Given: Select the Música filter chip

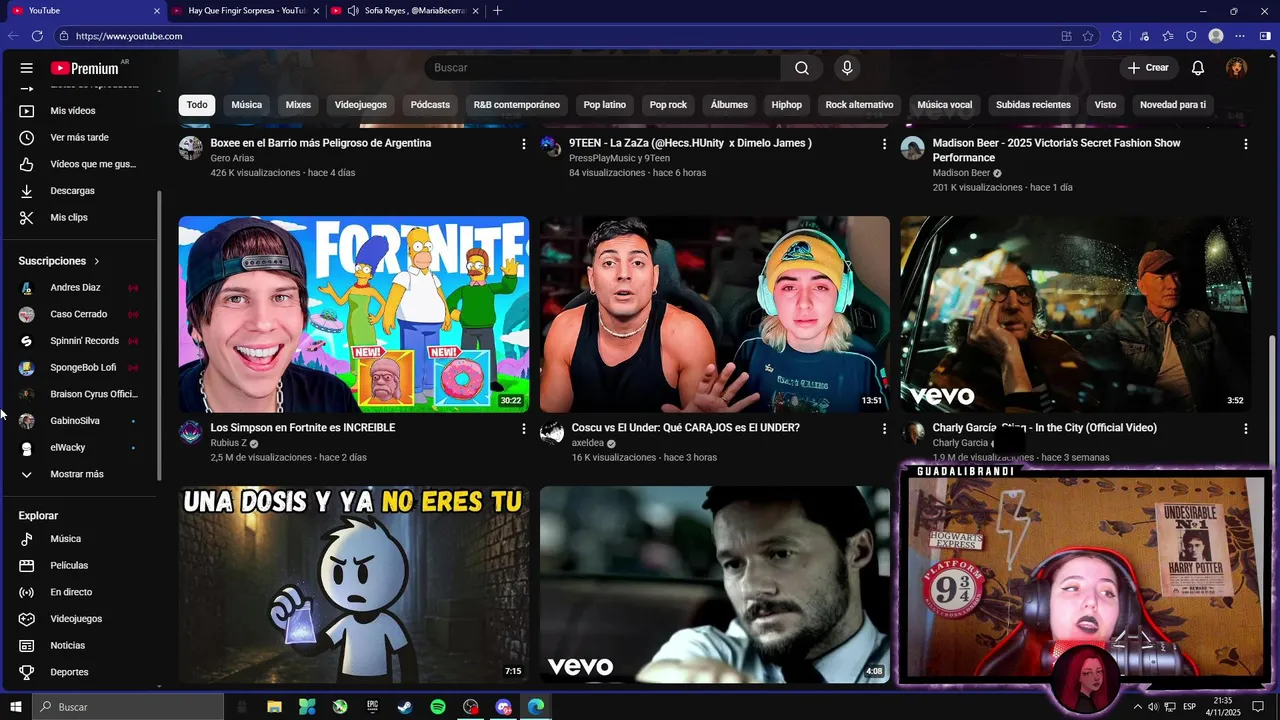Looking at the screenshot, I should 247,105.
